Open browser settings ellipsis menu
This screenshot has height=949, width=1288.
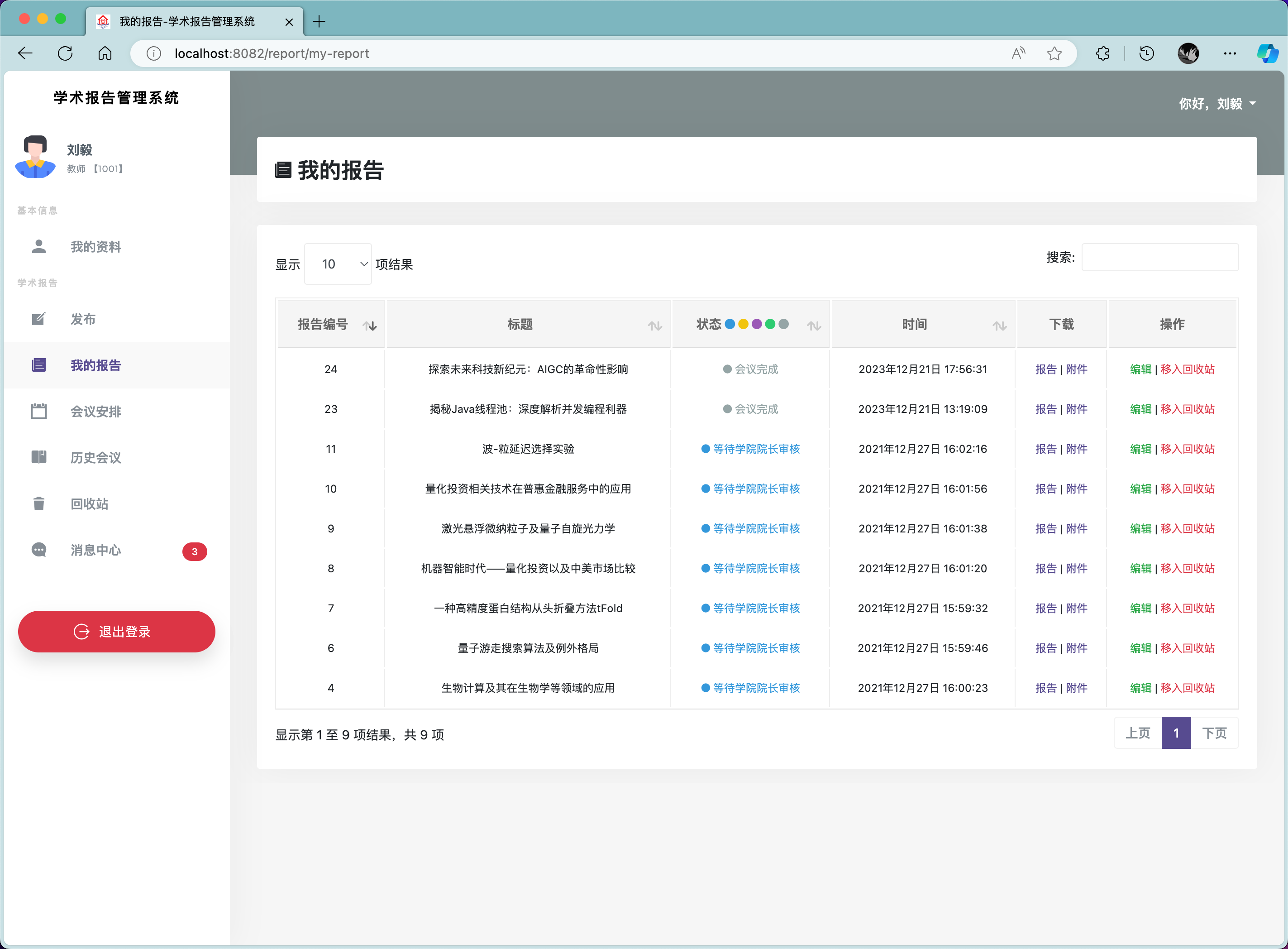1230,53
